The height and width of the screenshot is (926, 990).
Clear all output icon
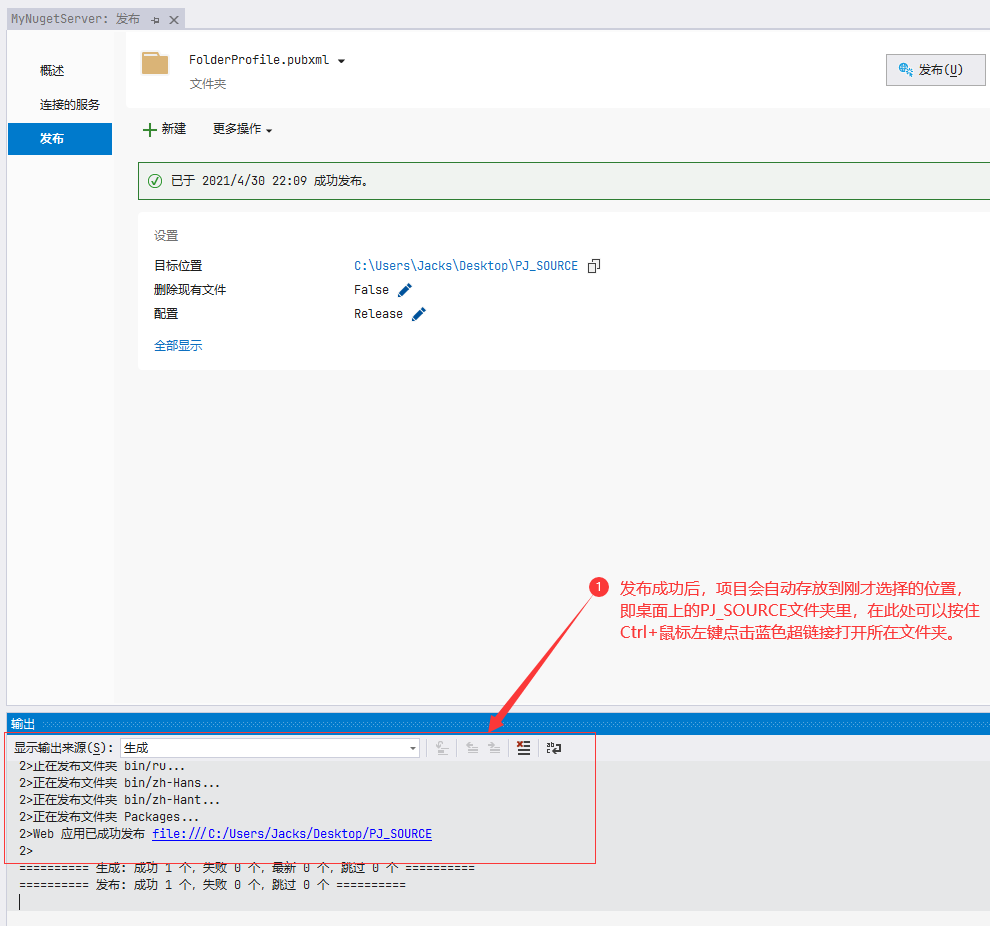(x=523, y=748)
